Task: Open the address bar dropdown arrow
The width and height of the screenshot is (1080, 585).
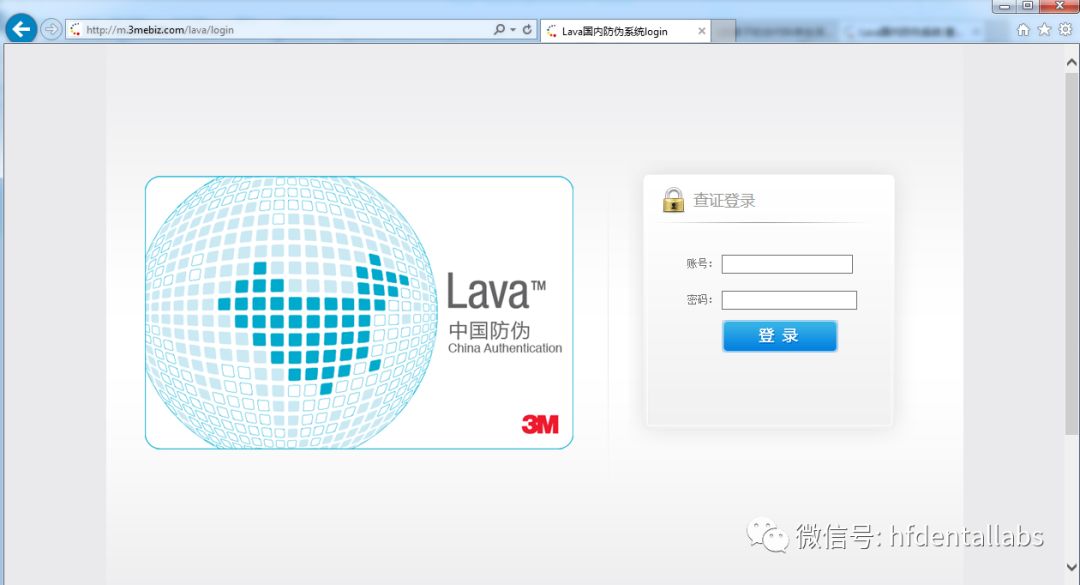Action: pyautogui.click(x=513, y=30)
